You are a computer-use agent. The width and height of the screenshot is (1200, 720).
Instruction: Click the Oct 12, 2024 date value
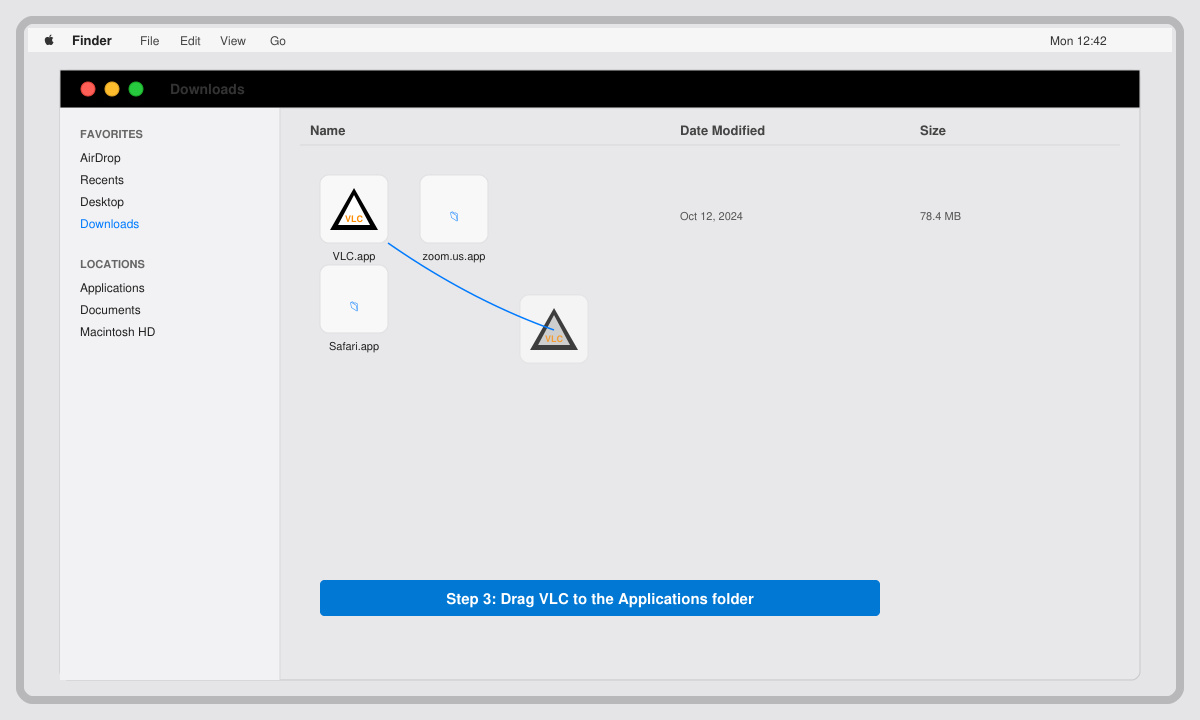coord(711,216)
